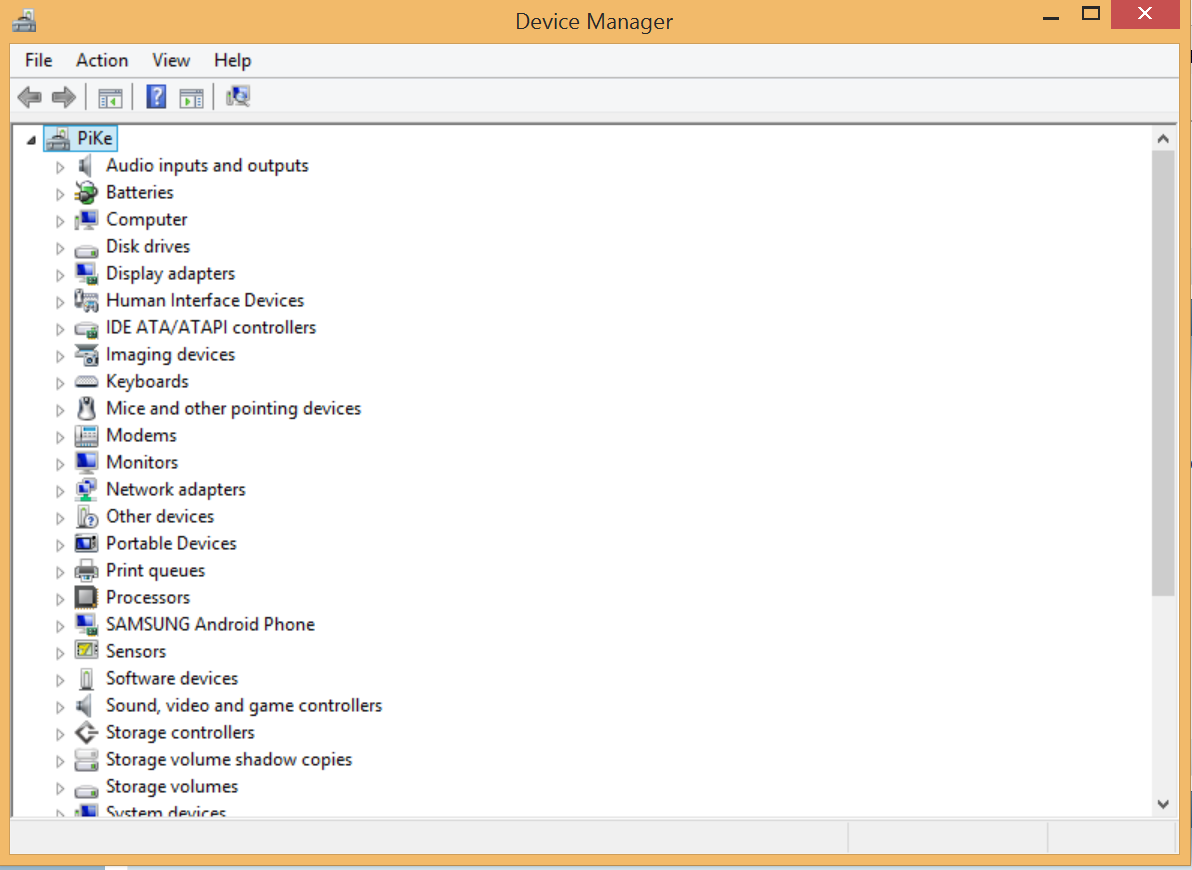Expand the Other devices node
The width and height of the screenshot is (1192, 870).
(60, 518)
